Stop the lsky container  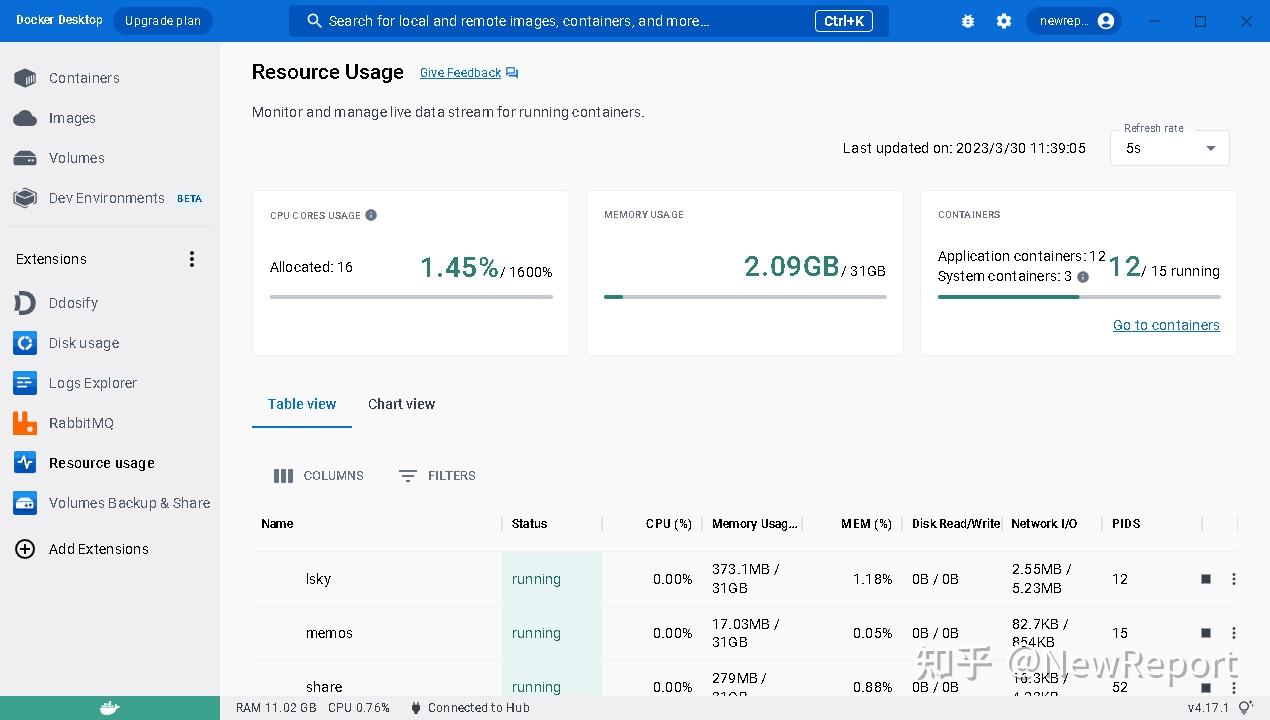click(x=1206, y=579)
